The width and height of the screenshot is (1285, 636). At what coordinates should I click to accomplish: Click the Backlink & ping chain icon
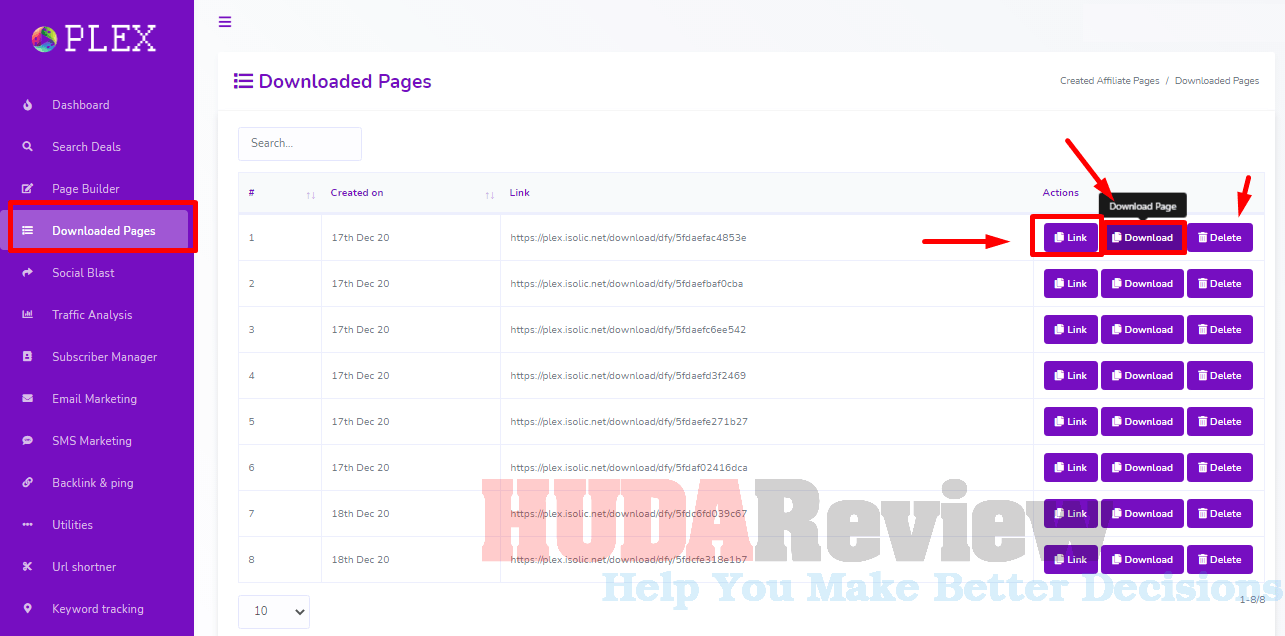coord(28,483)
